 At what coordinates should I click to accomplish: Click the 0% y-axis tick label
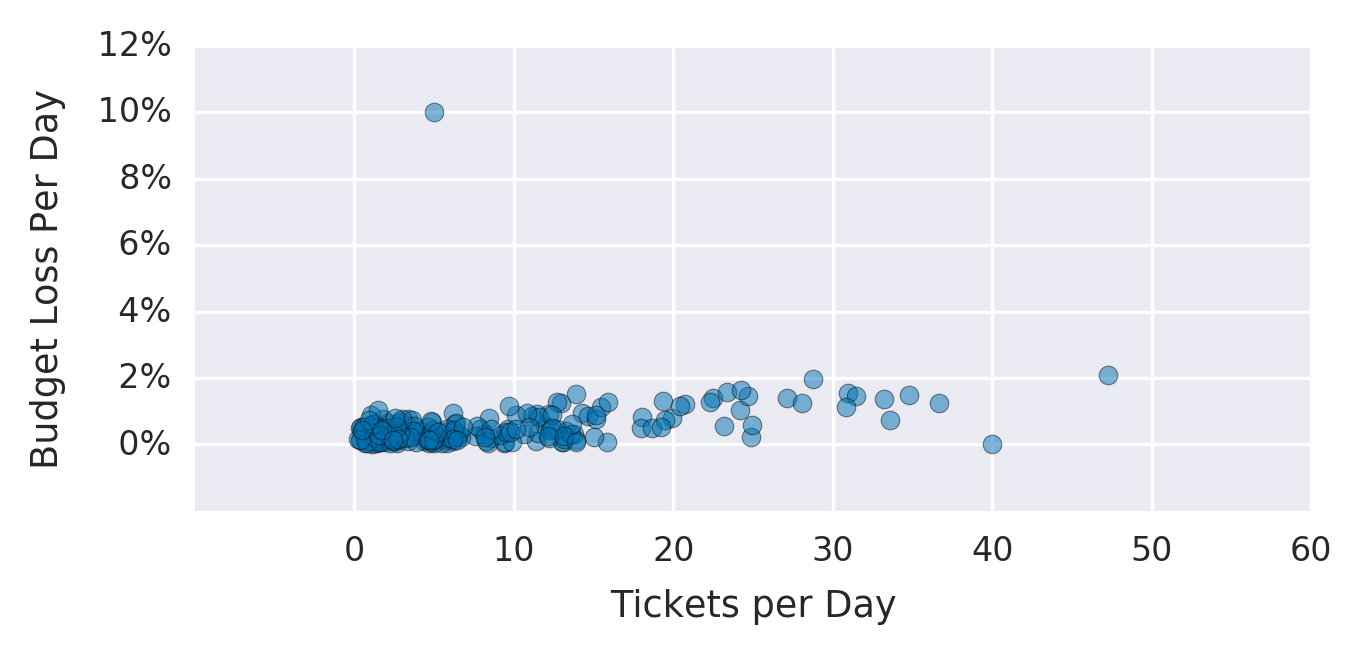pyautogui.click(x=144, y=444)
